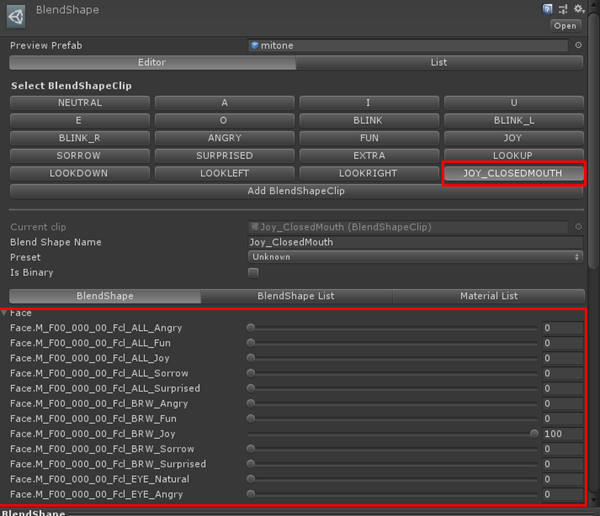Select the EXTRA clip button
Screen dimensions: 600x516
click(x=368, y=155)
